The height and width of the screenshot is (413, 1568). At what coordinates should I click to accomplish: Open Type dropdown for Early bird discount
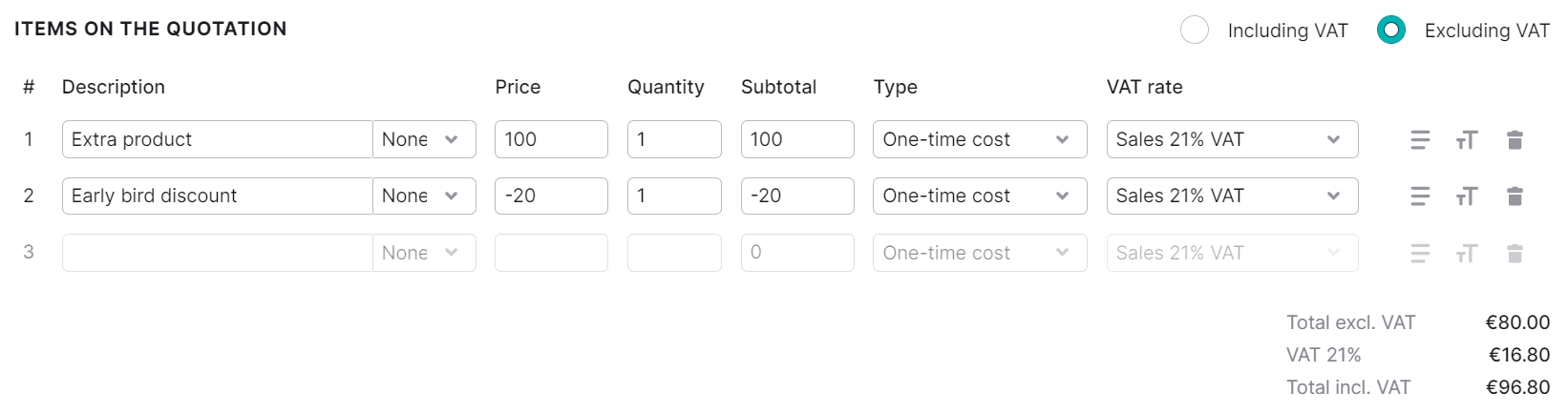point(979,196)
